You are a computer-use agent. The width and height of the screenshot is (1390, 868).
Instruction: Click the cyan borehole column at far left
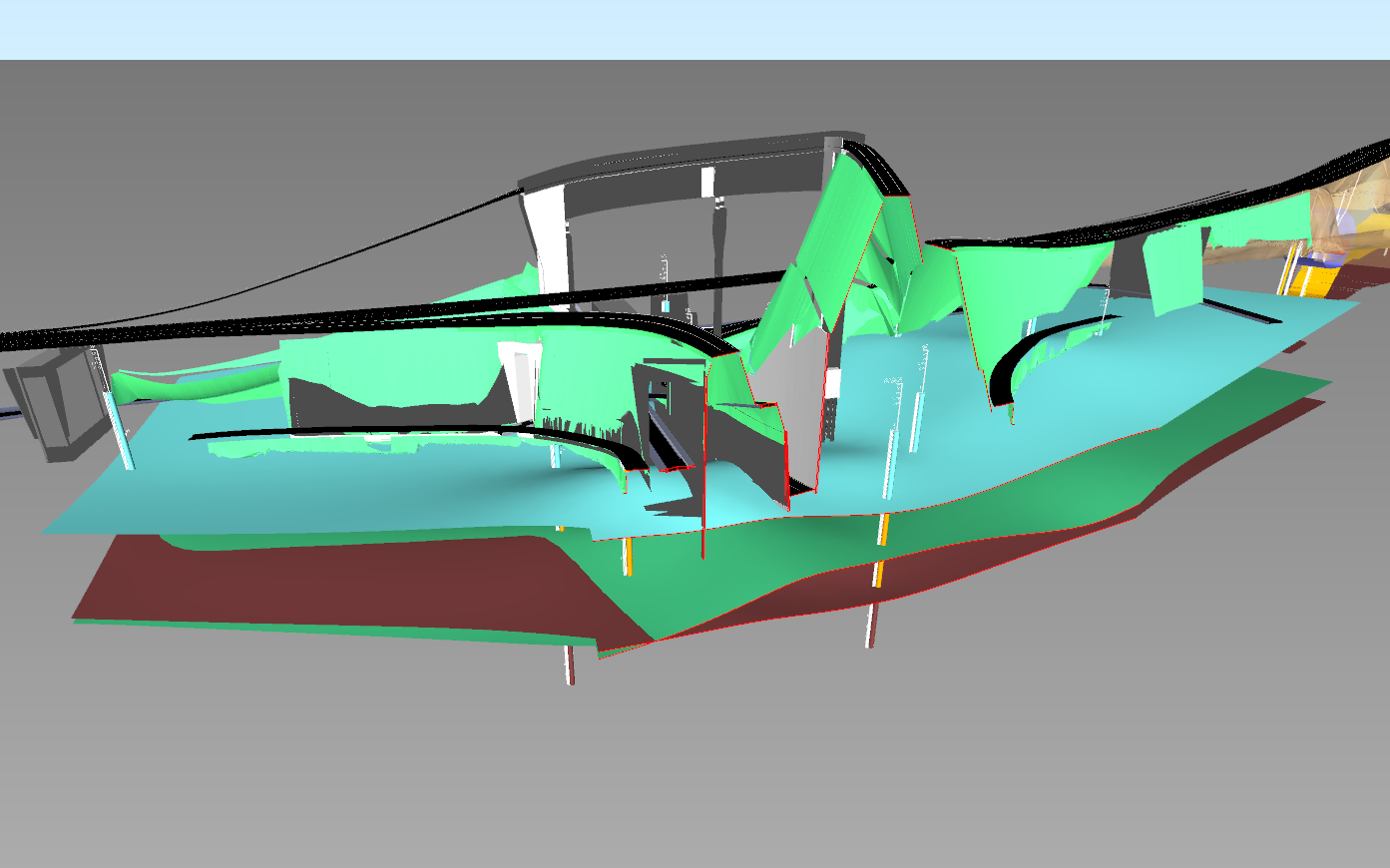coord(122,429)
